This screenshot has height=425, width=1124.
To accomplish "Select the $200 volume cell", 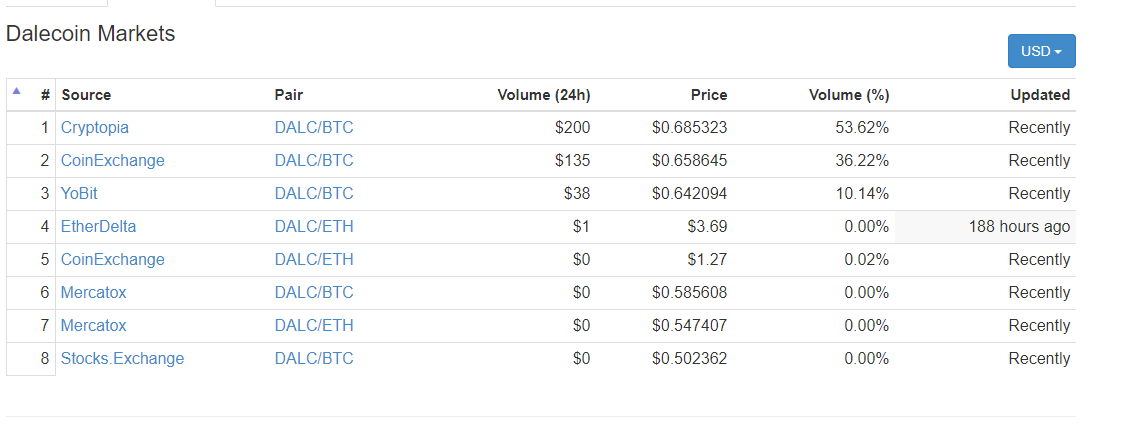I will 573,128.
